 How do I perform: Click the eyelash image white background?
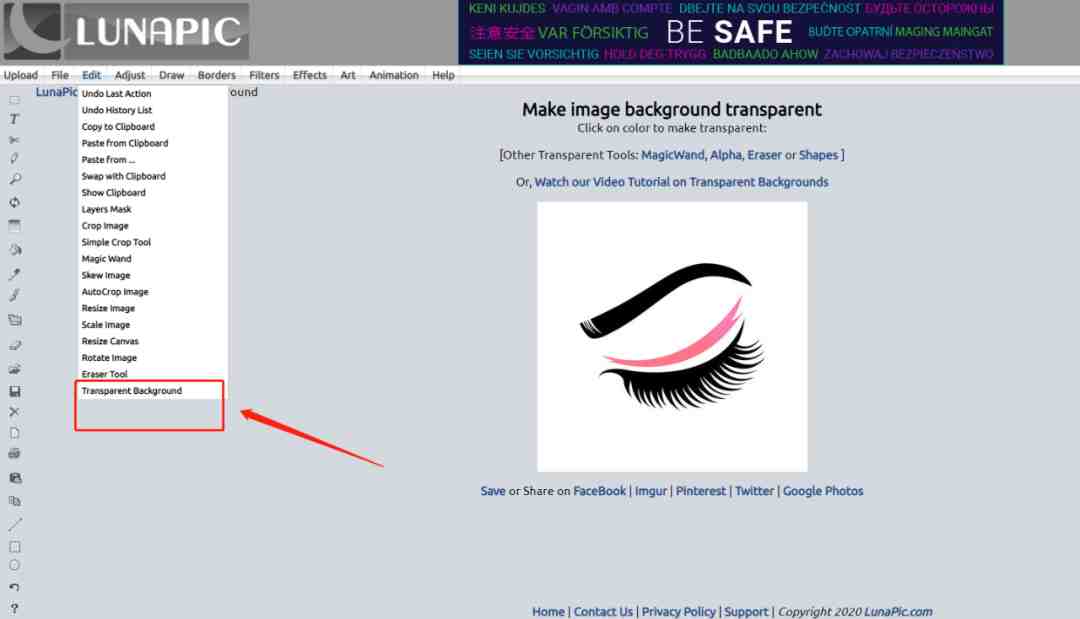click(672, 337)
